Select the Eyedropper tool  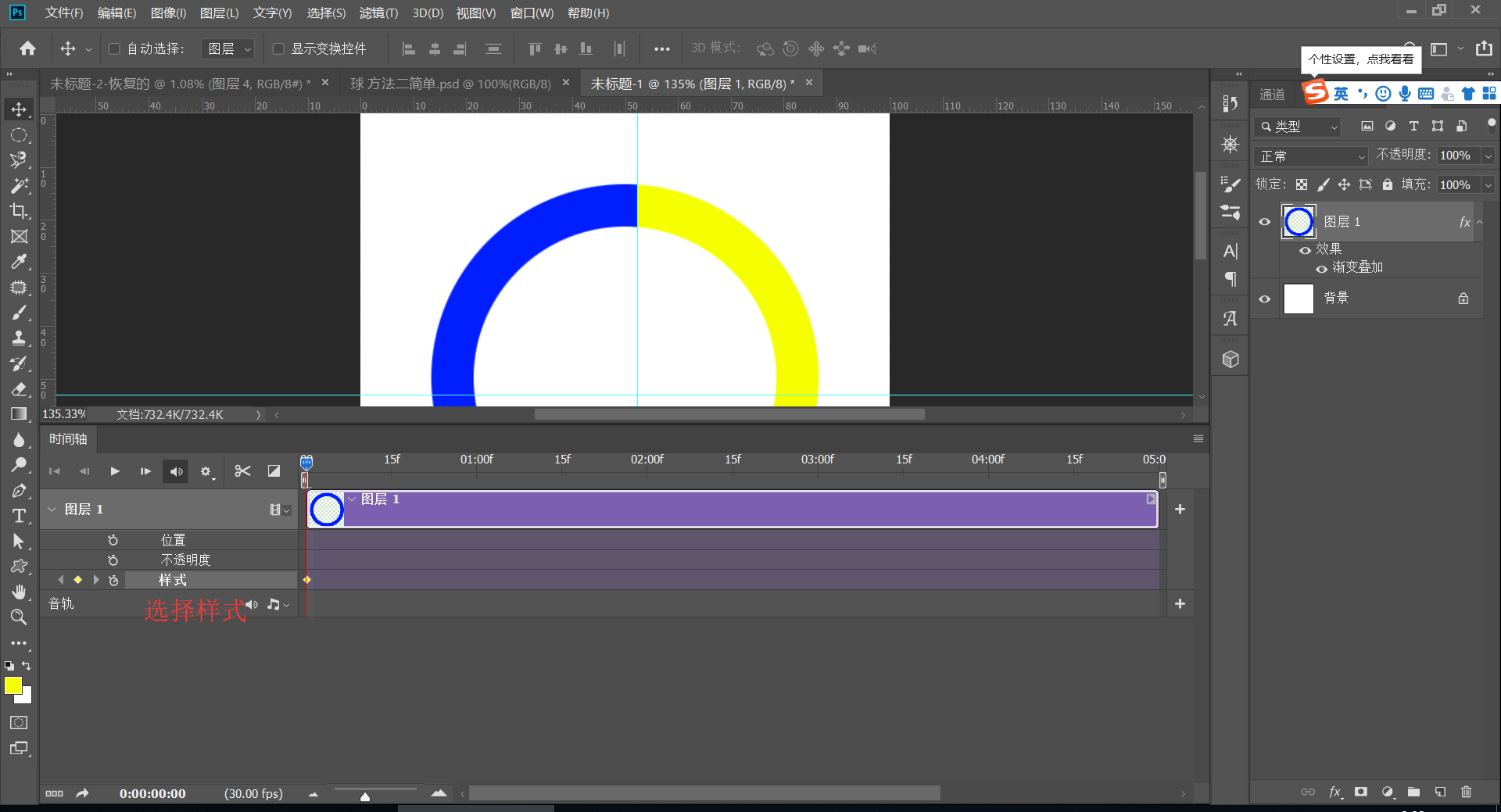[x=19, y=262]
